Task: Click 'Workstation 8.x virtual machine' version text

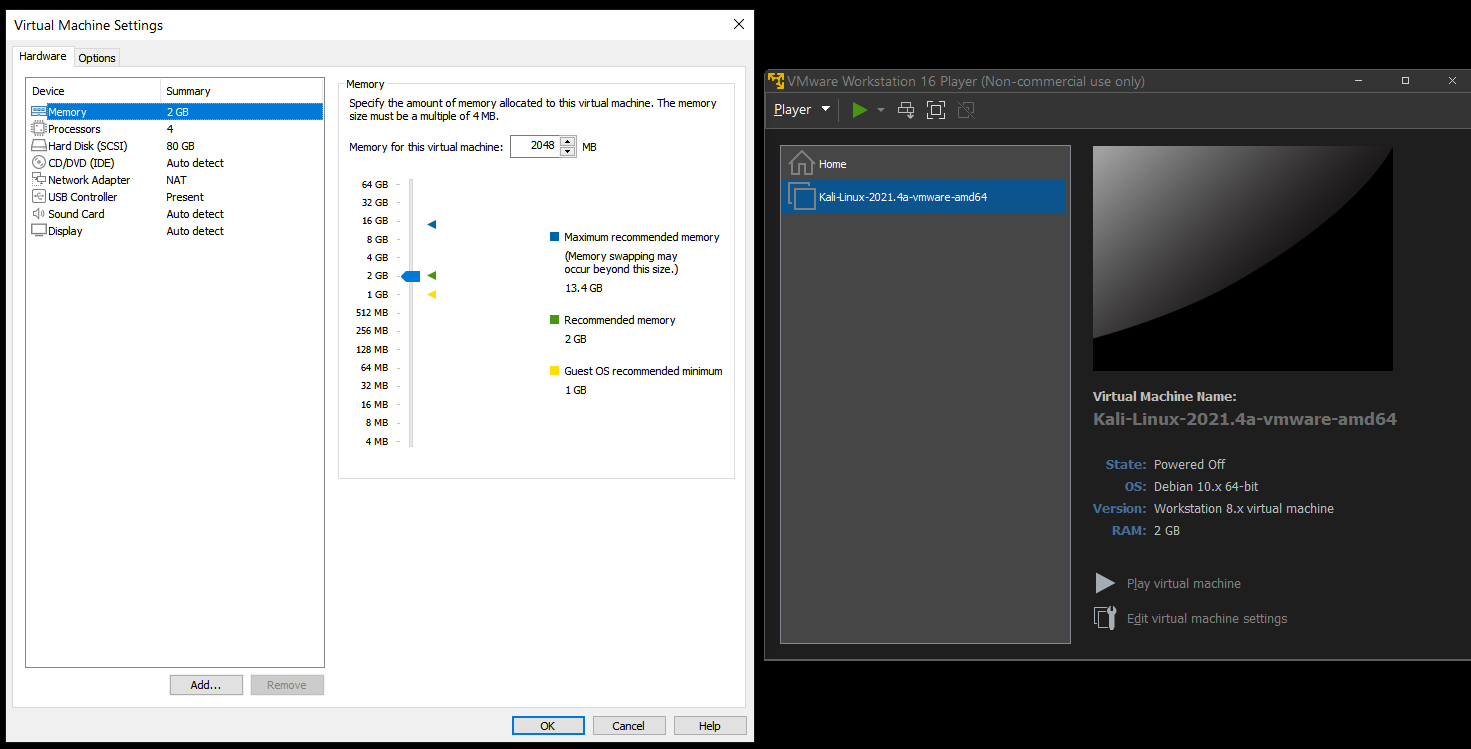Action: tap(1244, 509)
